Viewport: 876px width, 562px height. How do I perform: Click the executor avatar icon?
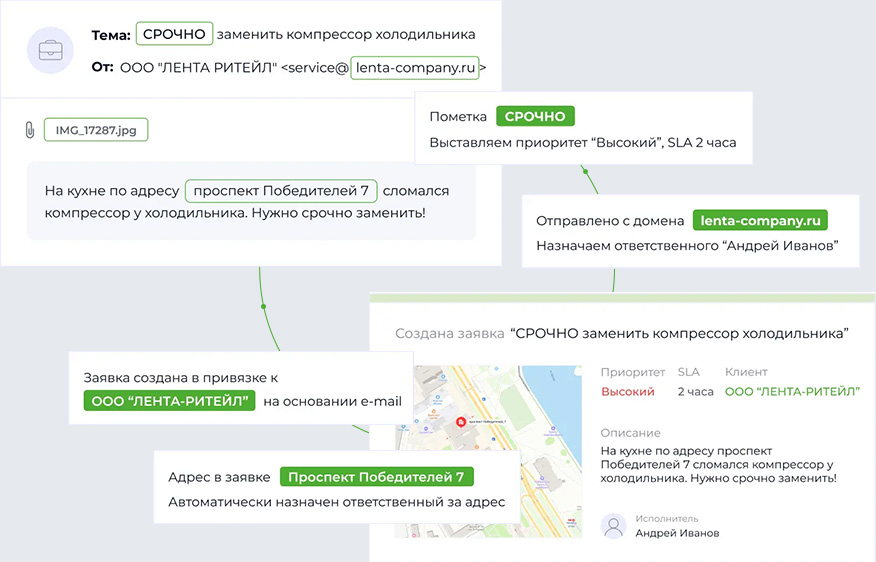613,526
